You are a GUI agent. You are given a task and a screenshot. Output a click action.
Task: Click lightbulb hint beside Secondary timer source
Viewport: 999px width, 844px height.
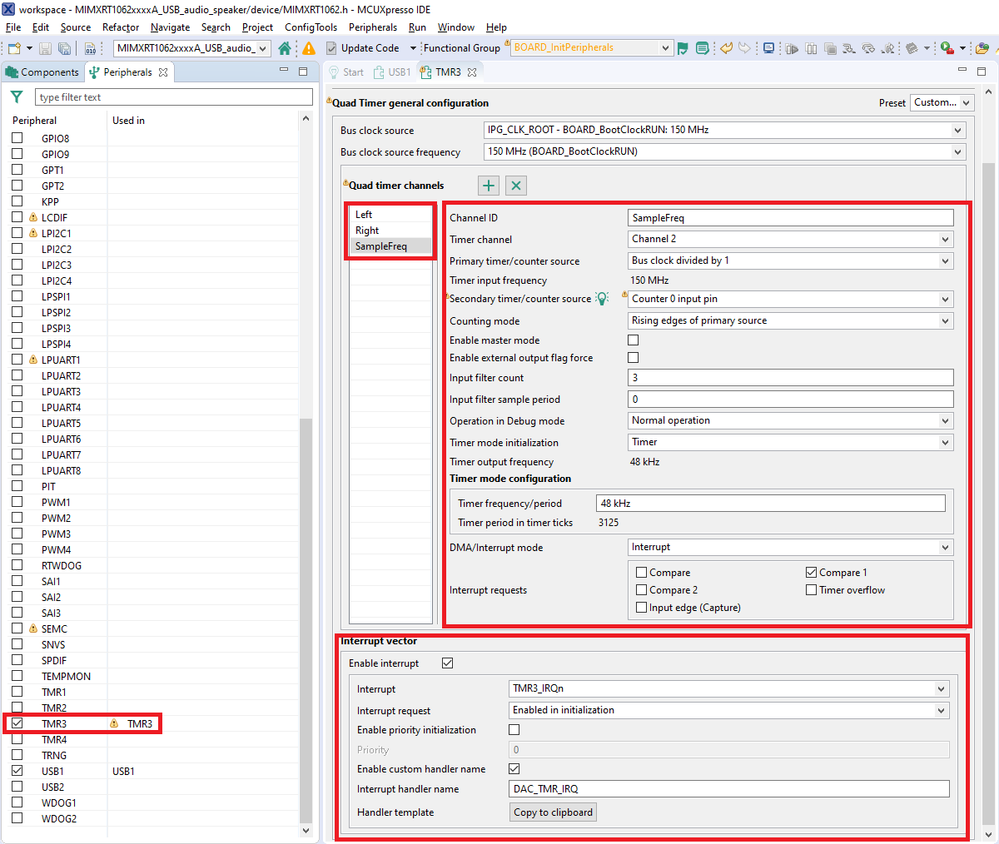click(602, 299)
